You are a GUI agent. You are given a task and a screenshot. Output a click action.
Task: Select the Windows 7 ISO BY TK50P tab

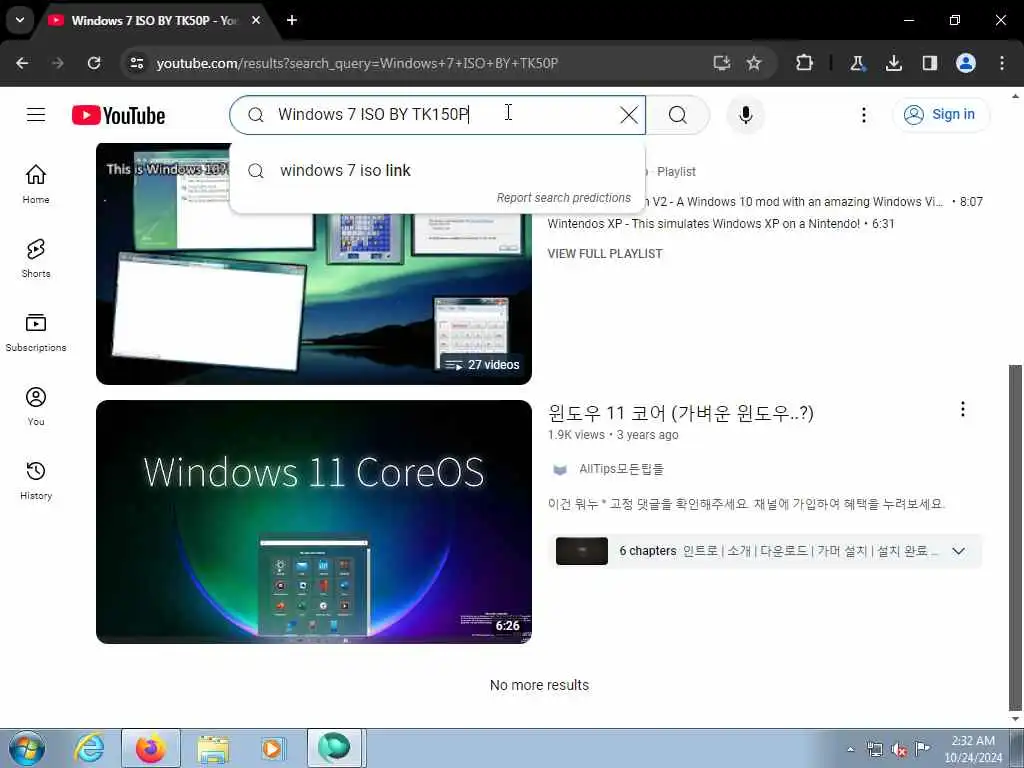coord(154,21)
